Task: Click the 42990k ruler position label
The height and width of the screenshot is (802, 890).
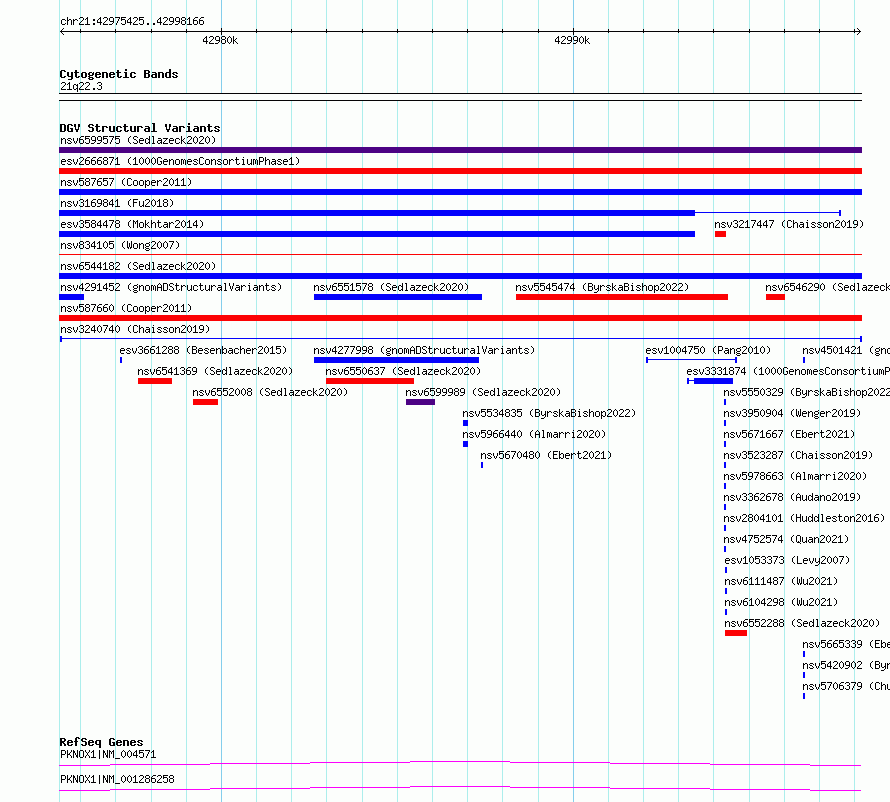Action: pyautogui.click(x=572, y=40)
